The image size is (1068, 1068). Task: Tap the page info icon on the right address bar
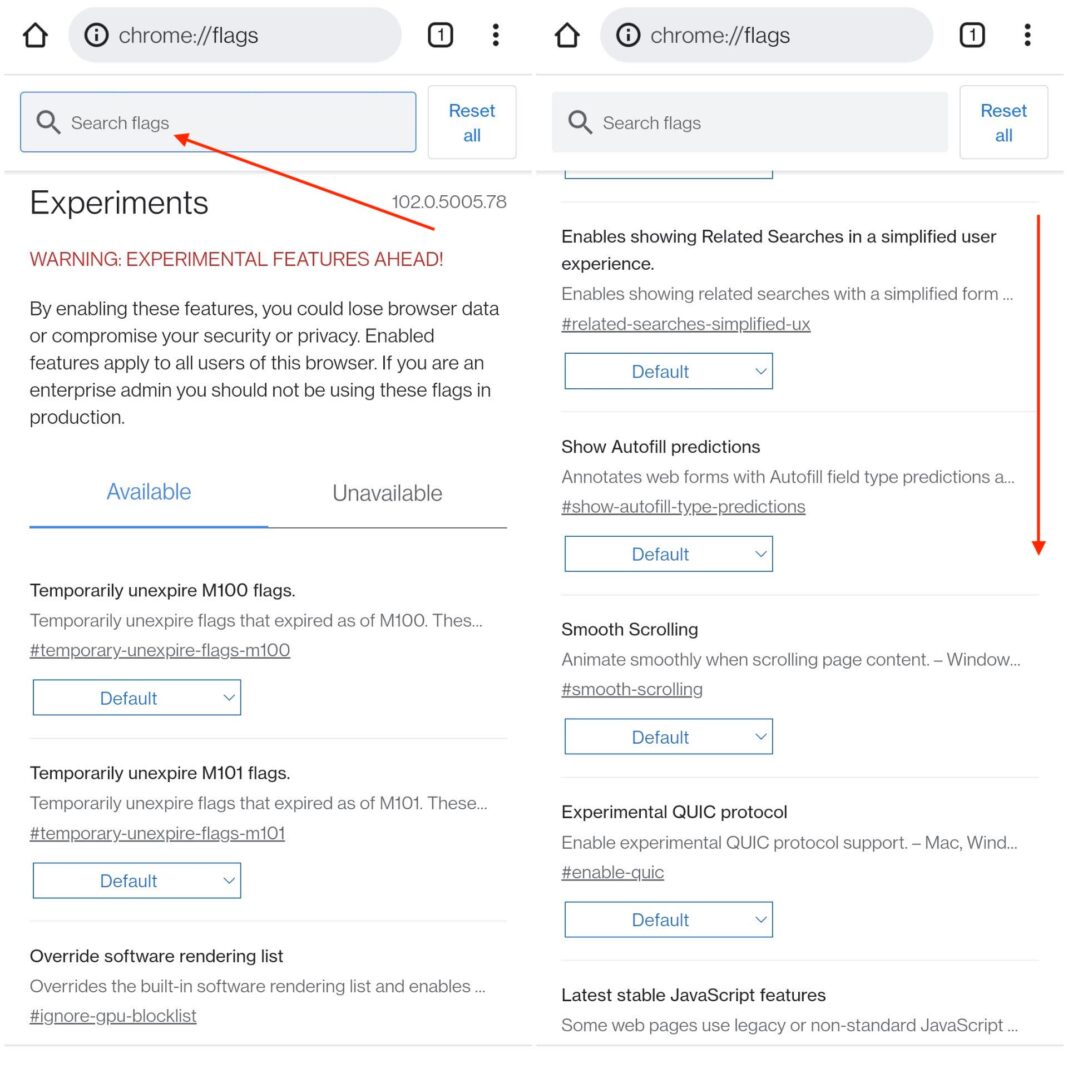click(x=628, y=34)
